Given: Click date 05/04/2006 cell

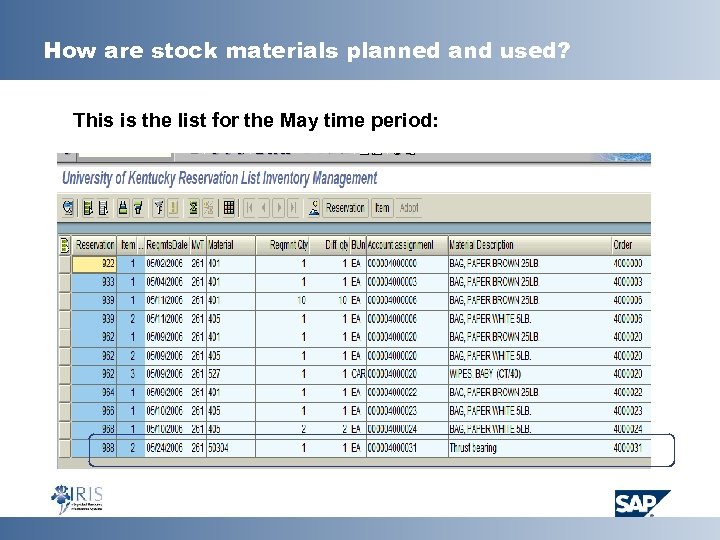Looking at the screenshot, I should pos(164,282).
